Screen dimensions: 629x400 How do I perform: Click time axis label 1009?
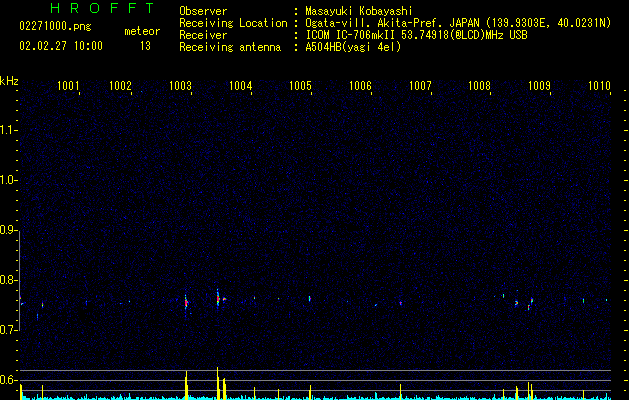tap(540, 86)
